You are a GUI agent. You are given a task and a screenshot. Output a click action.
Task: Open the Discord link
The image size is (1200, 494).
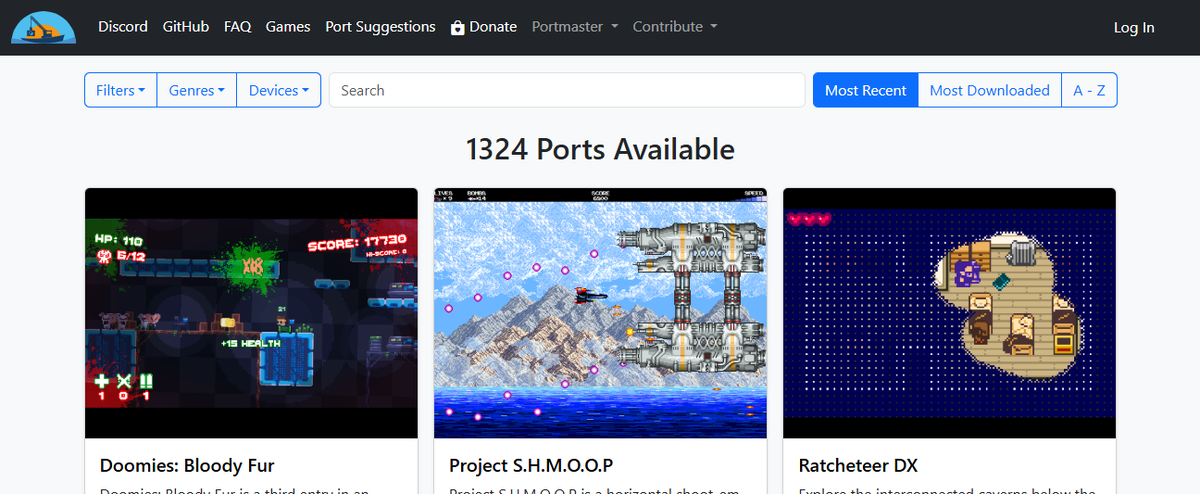coord(123,27)
